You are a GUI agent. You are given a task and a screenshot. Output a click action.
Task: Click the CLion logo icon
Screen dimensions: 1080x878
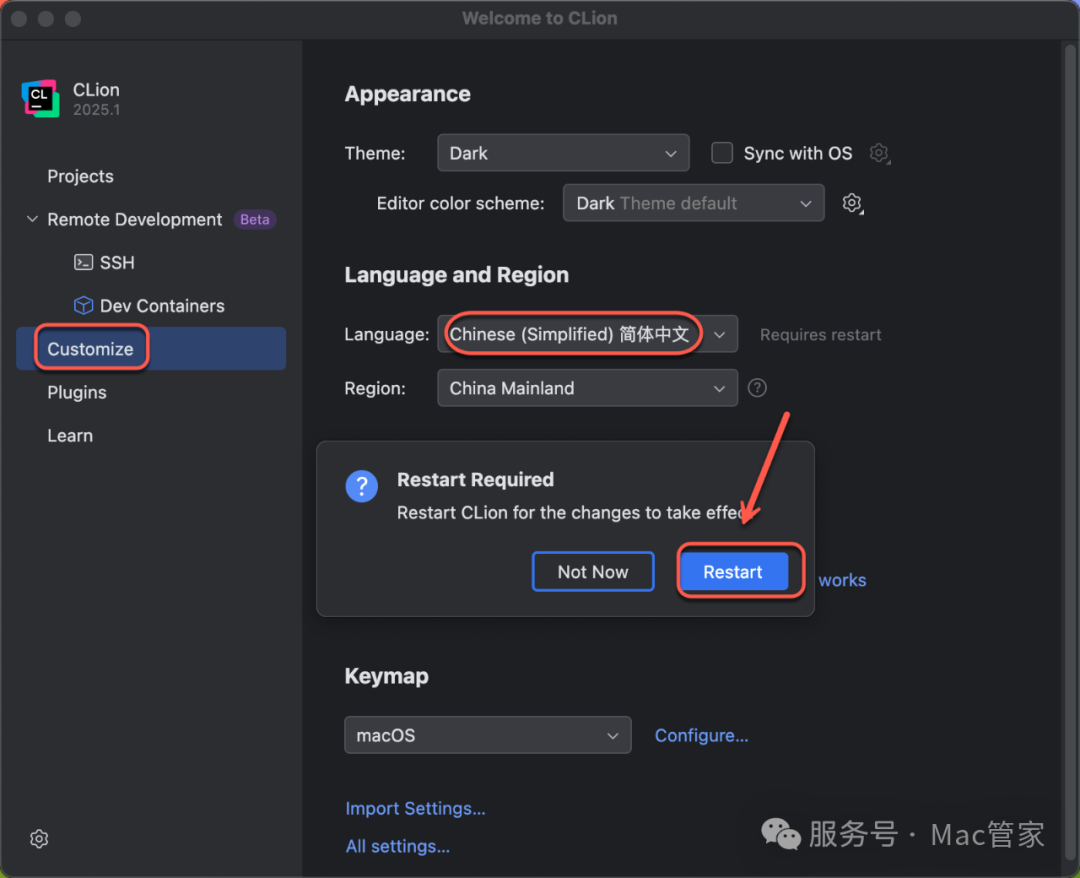40,98
